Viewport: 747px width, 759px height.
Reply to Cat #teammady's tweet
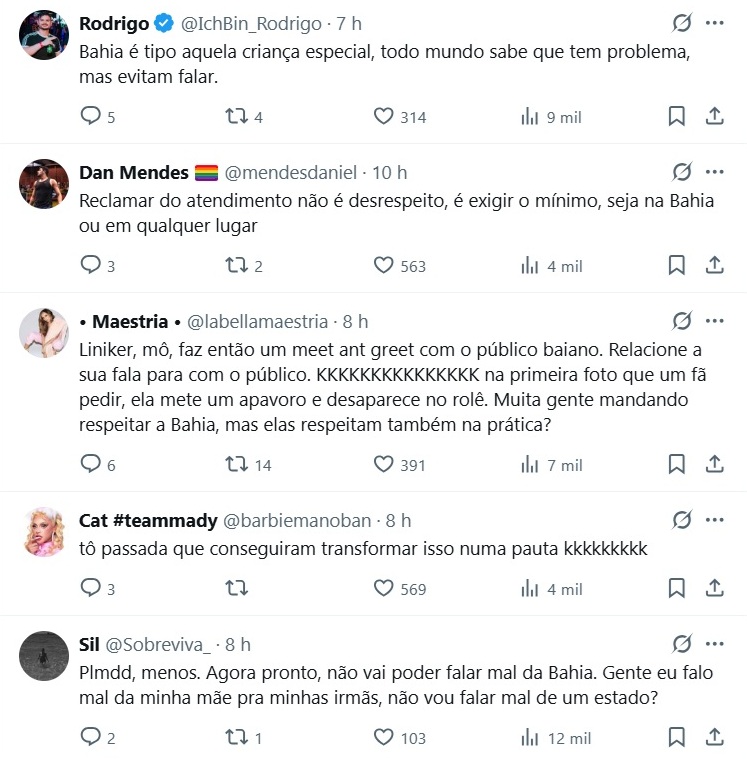point(91,589)
